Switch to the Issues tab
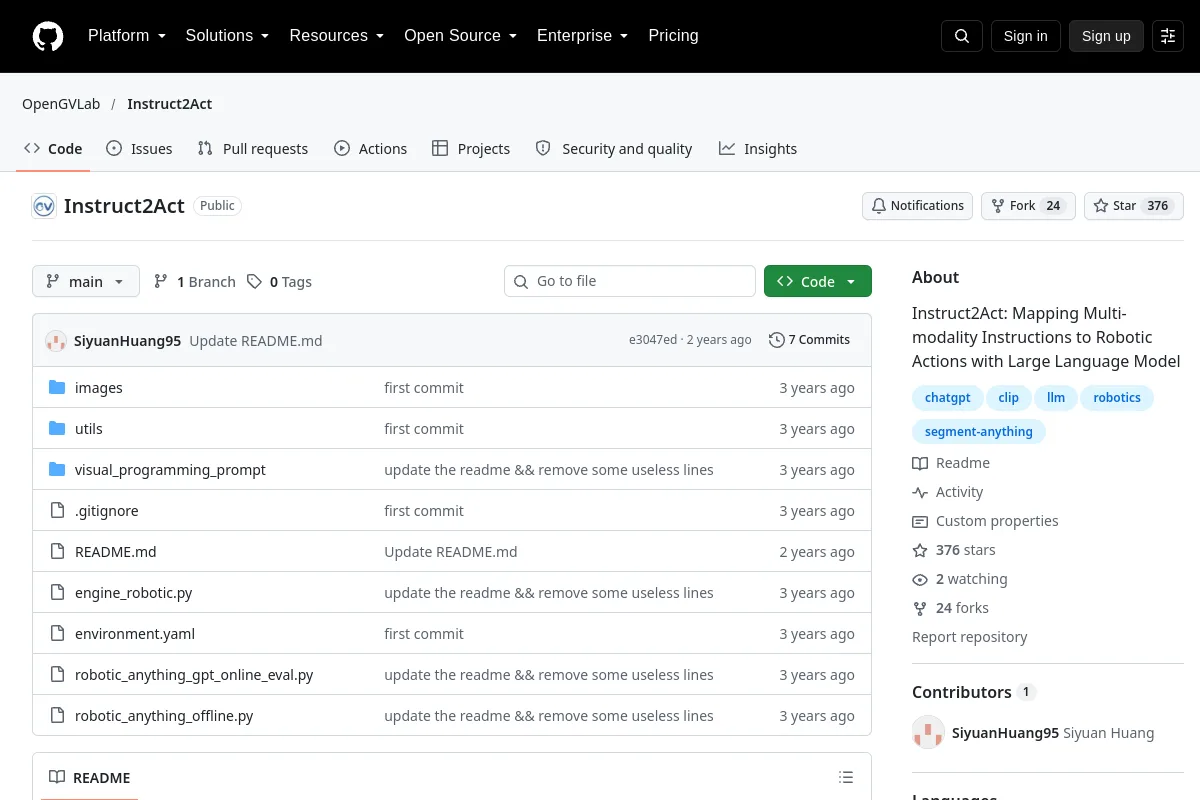The height and width of the screenshot is (800, 1200). [139, 149]
